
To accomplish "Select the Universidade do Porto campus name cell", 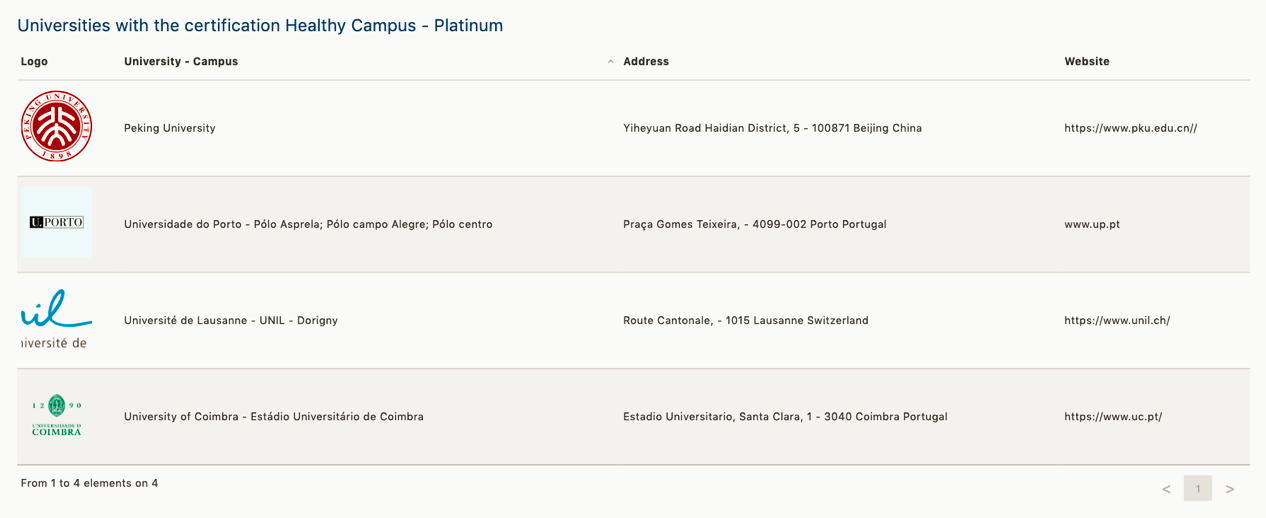I will 308,224.
